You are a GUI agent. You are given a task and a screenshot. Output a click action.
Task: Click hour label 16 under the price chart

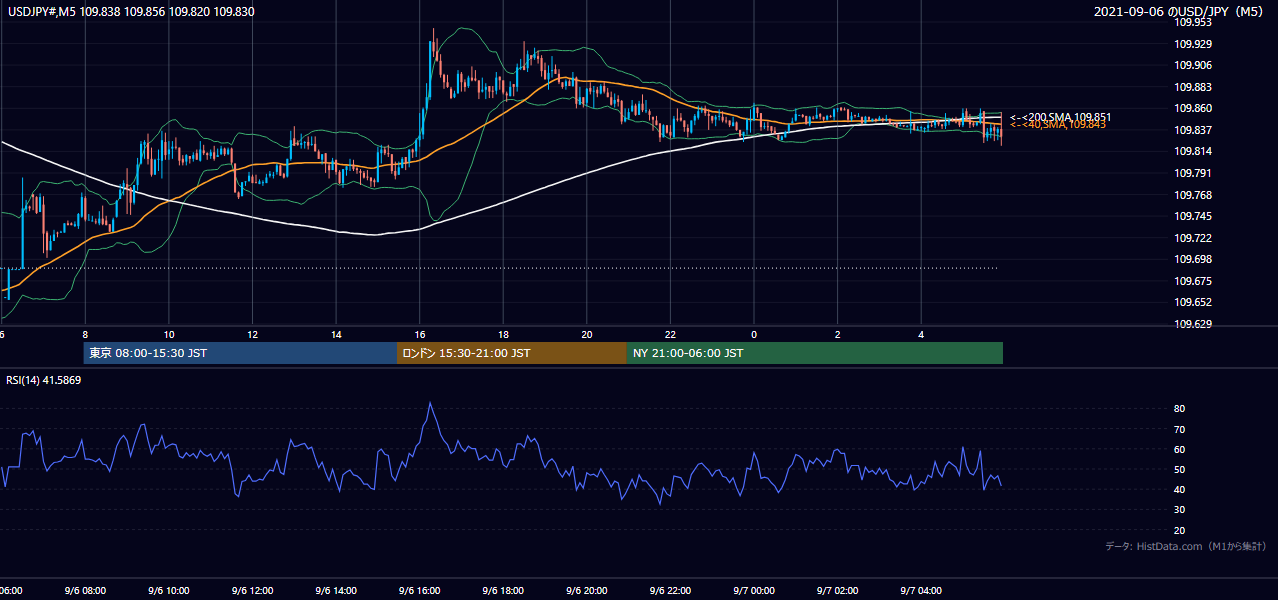[420, 334]
